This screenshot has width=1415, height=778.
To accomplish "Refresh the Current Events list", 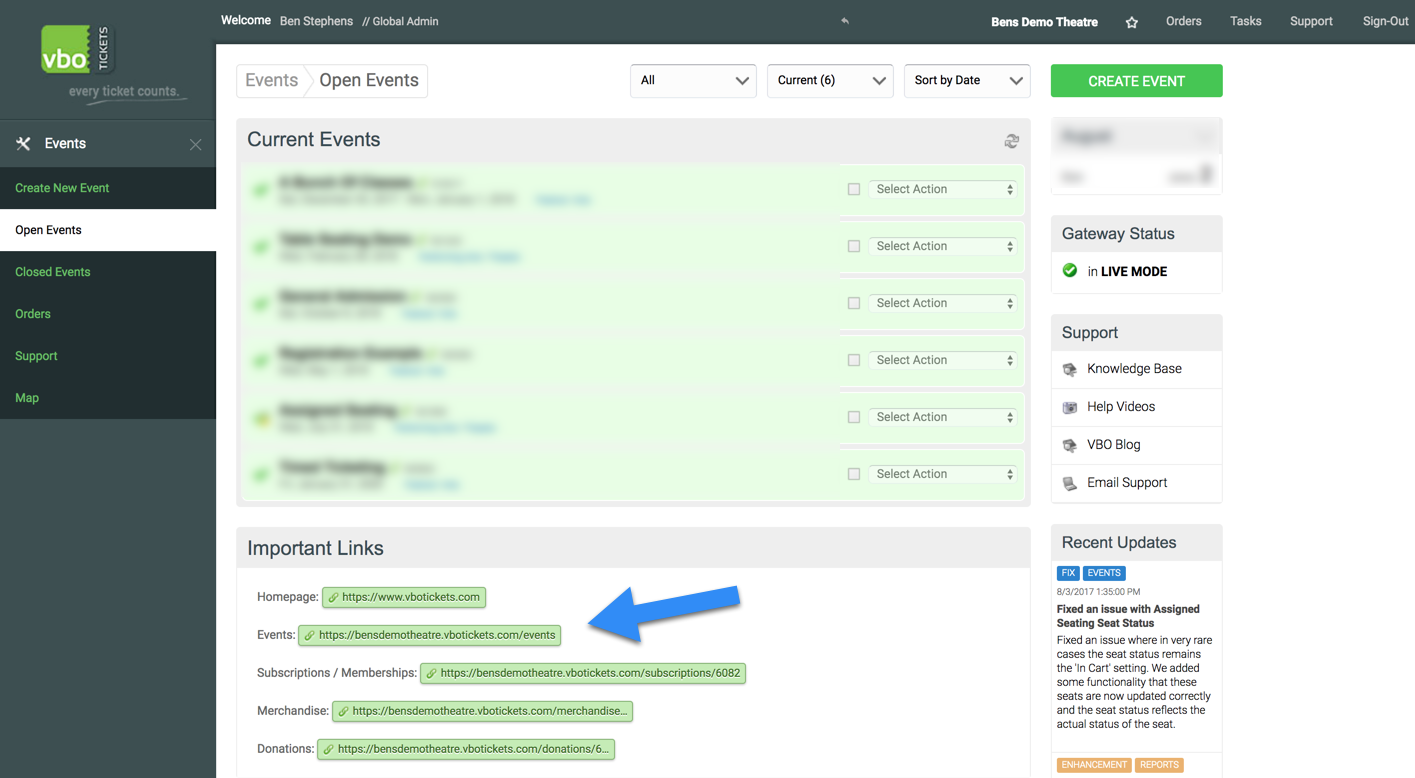I will tap(1012, 141).
